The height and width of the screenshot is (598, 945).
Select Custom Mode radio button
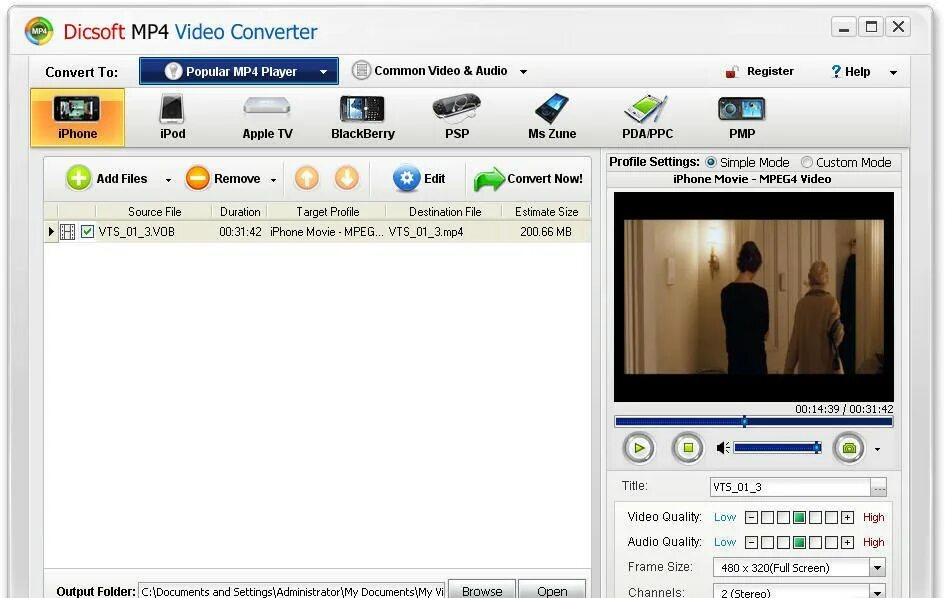806,162
